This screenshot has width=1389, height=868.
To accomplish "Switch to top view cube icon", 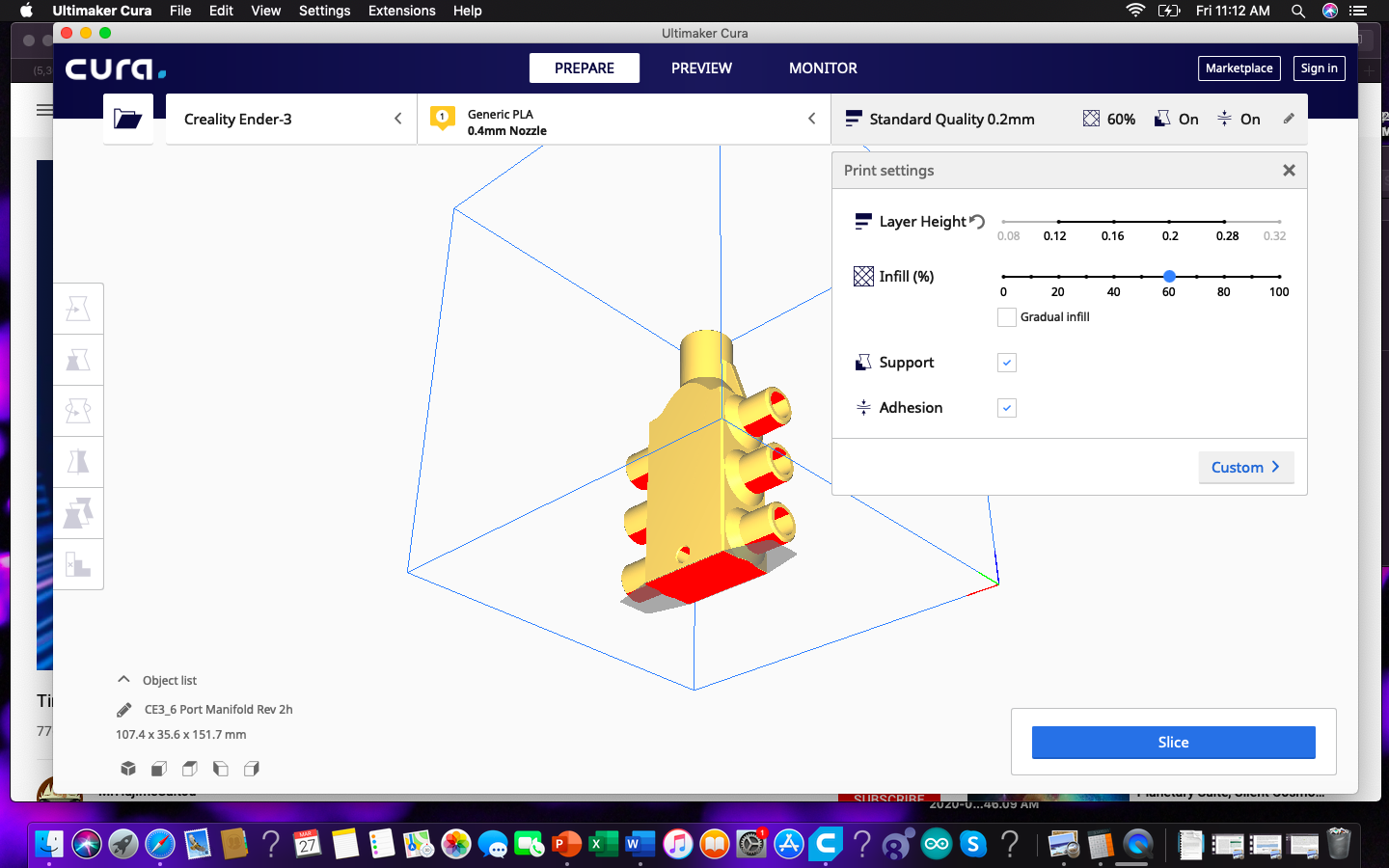I will pos(190,769).
